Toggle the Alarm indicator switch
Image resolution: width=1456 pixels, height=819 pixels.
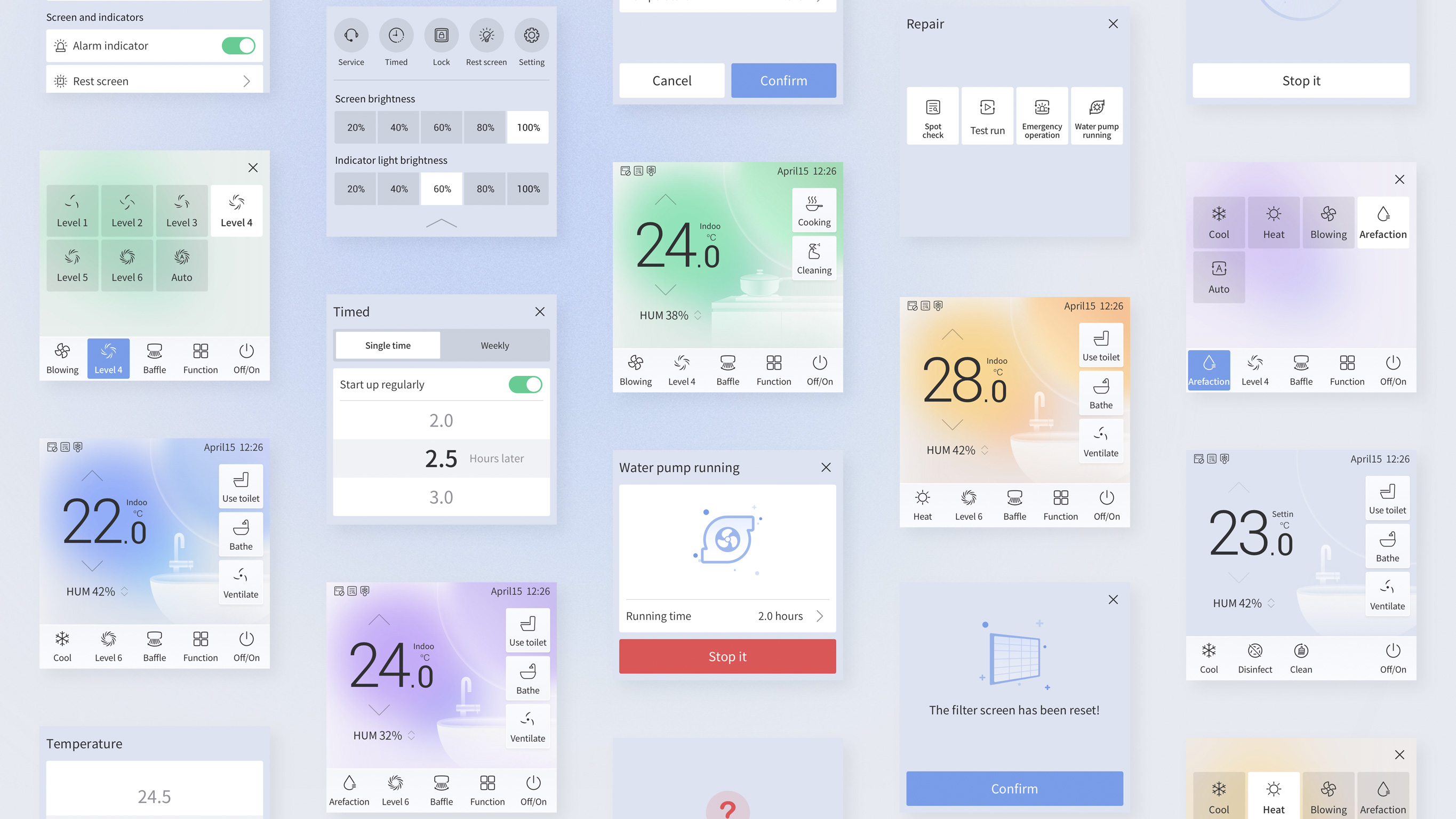238,45
